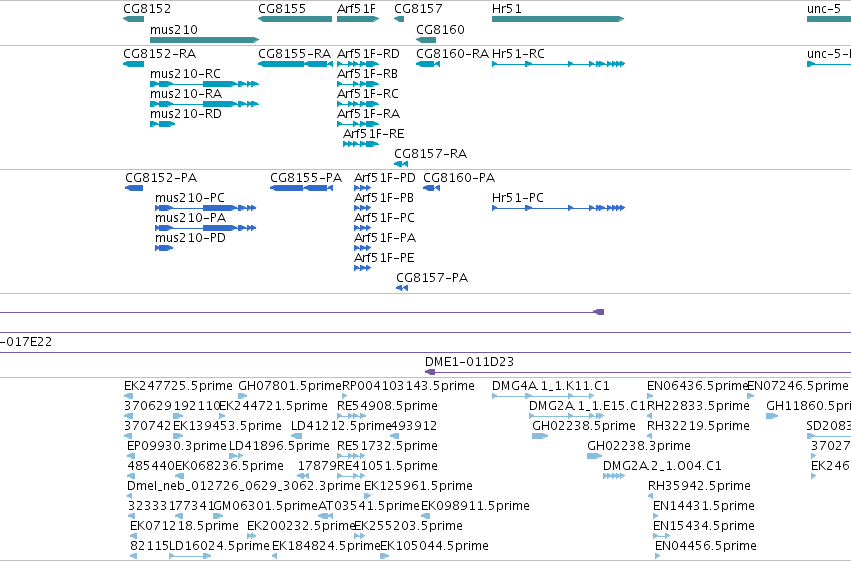
Task: Select EST DMG2A.1_1.E15.C1
Action: [587, 406]
